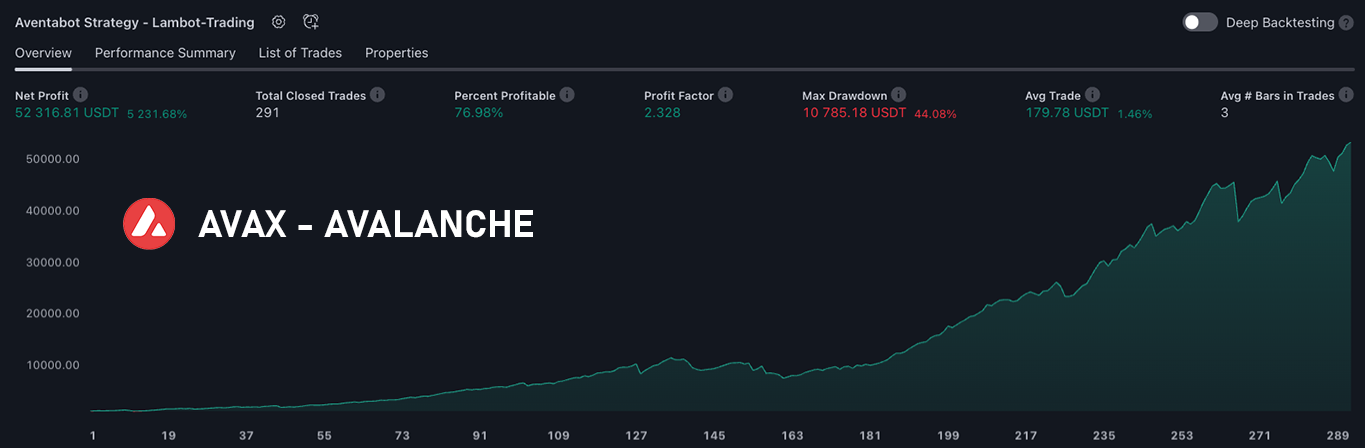Click info icon beside Net Profit
Screen dimensions: 1365x448
81,95
